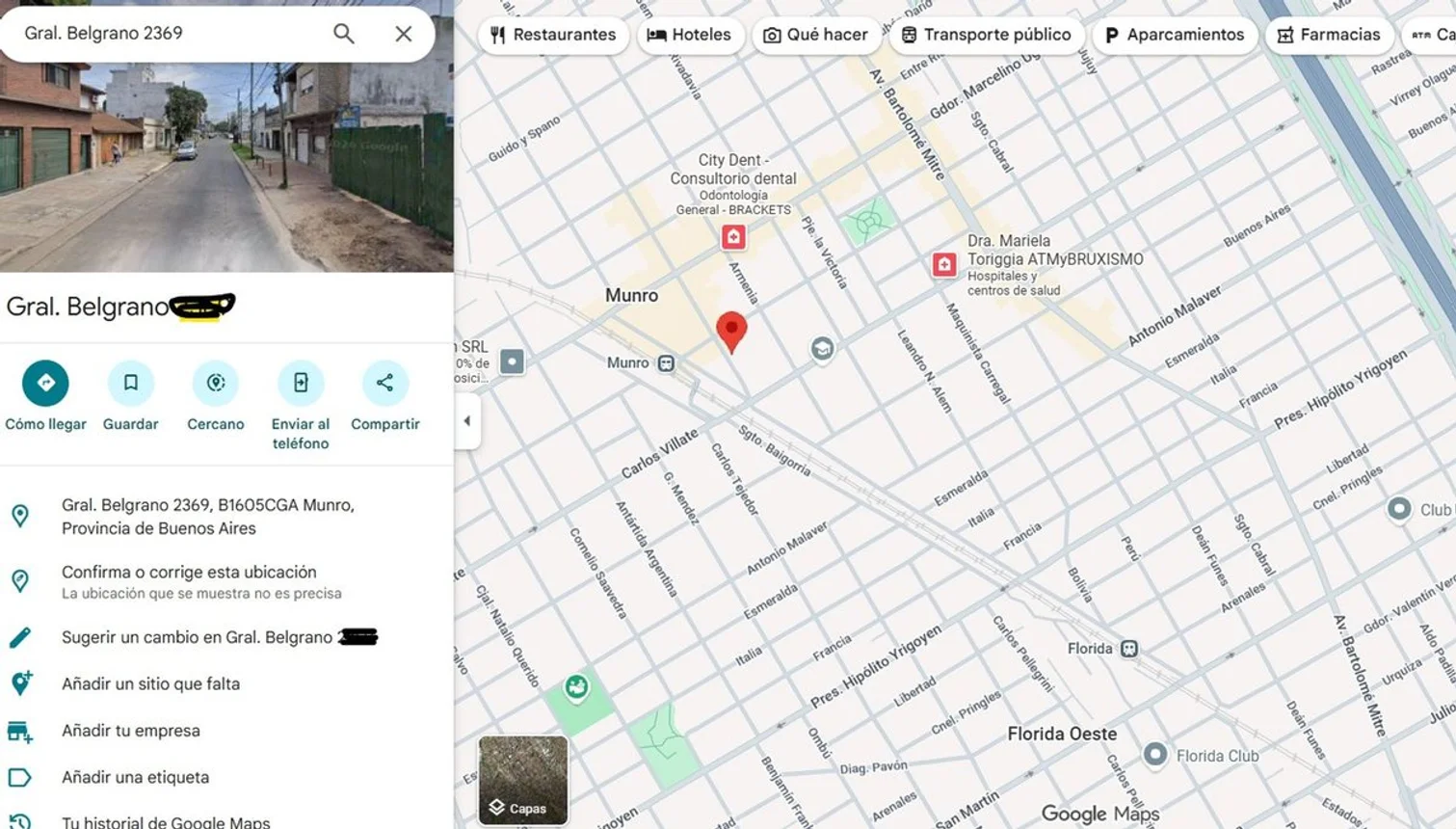Share location via Compartir icon

[385, 383]
